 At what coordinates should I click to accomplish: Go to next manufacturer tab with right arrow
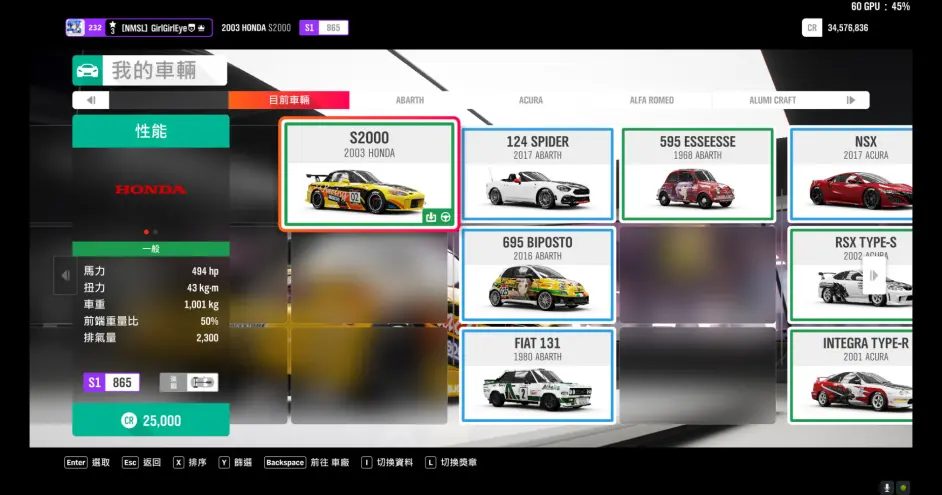(x=851, y=100)
